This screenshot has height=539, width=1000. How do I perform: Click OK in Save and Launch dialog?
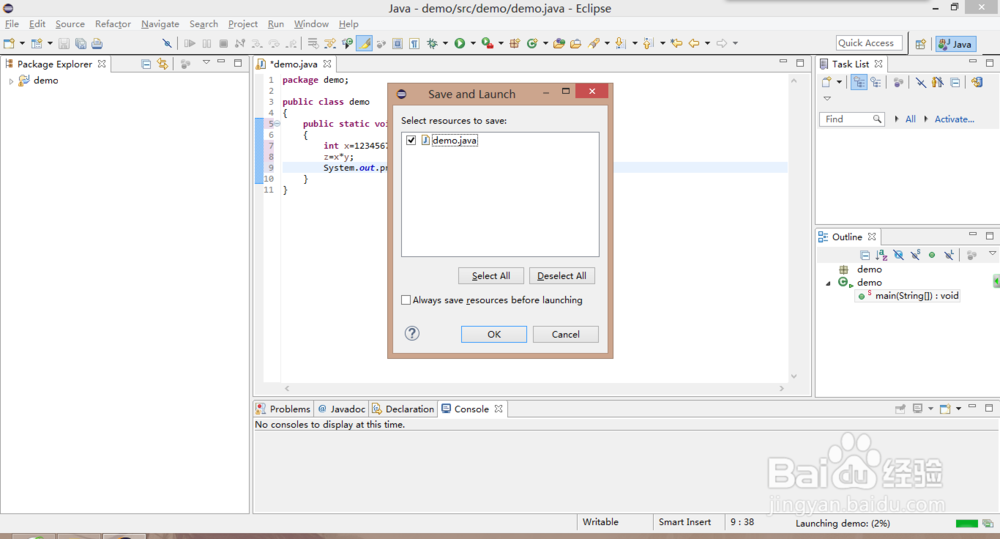(494, 334)
